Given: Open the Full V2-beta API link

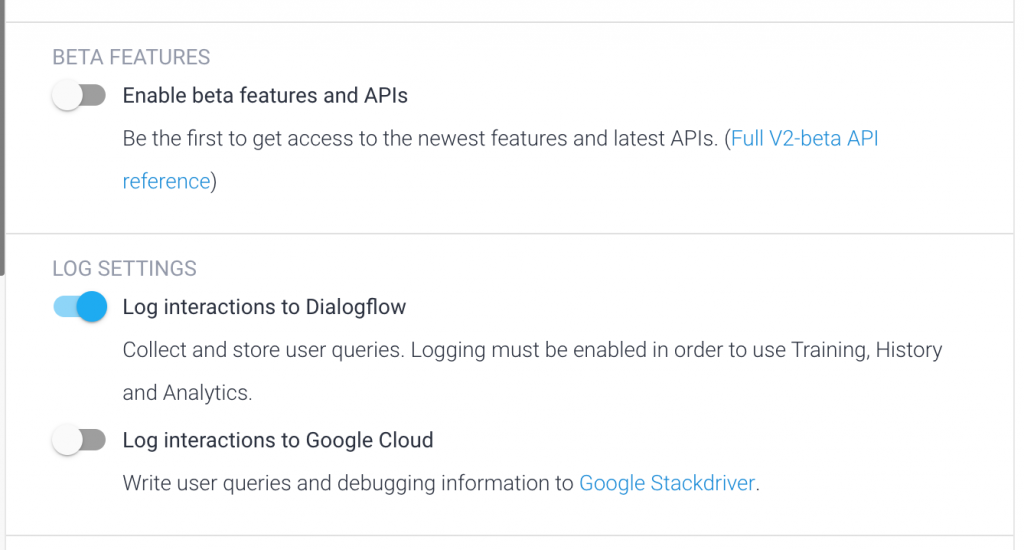Looking at the screenshot, I should (805, 139).
